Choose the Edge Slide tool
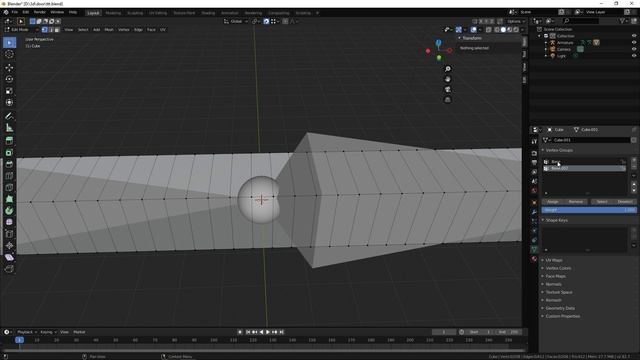640x360 pixels. click(9, 234)
